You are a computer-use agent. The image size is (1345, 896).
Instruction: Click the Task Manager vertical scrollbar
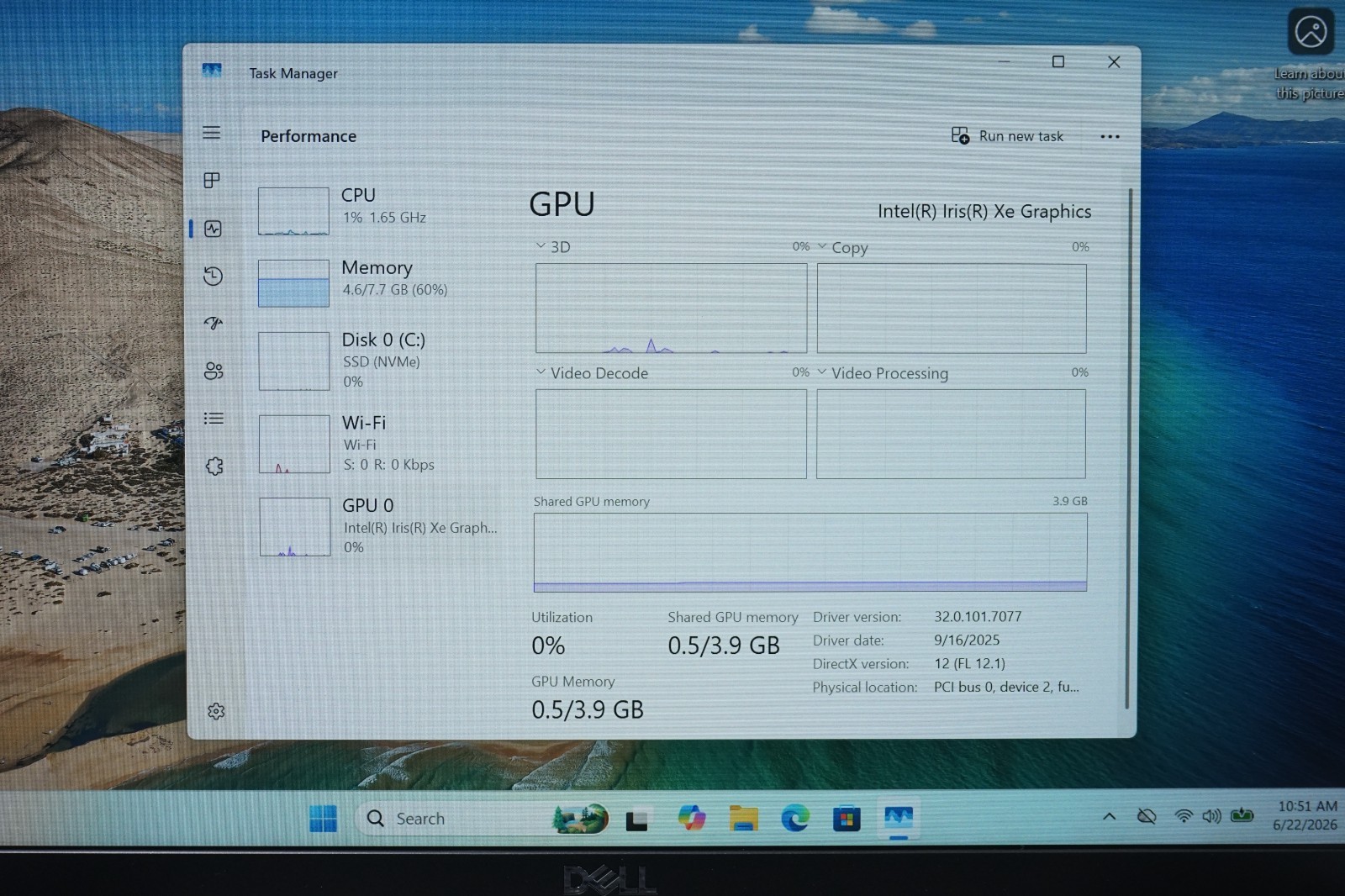click(x=1130, y=448)
